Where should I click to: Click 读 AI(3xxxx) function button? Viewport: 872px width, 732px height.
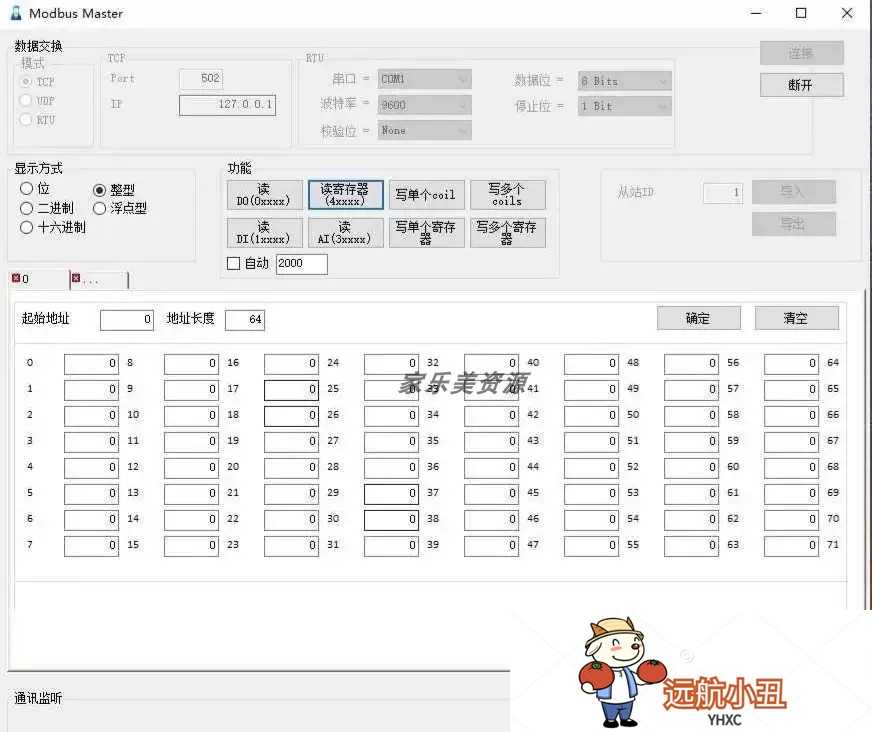346,233
